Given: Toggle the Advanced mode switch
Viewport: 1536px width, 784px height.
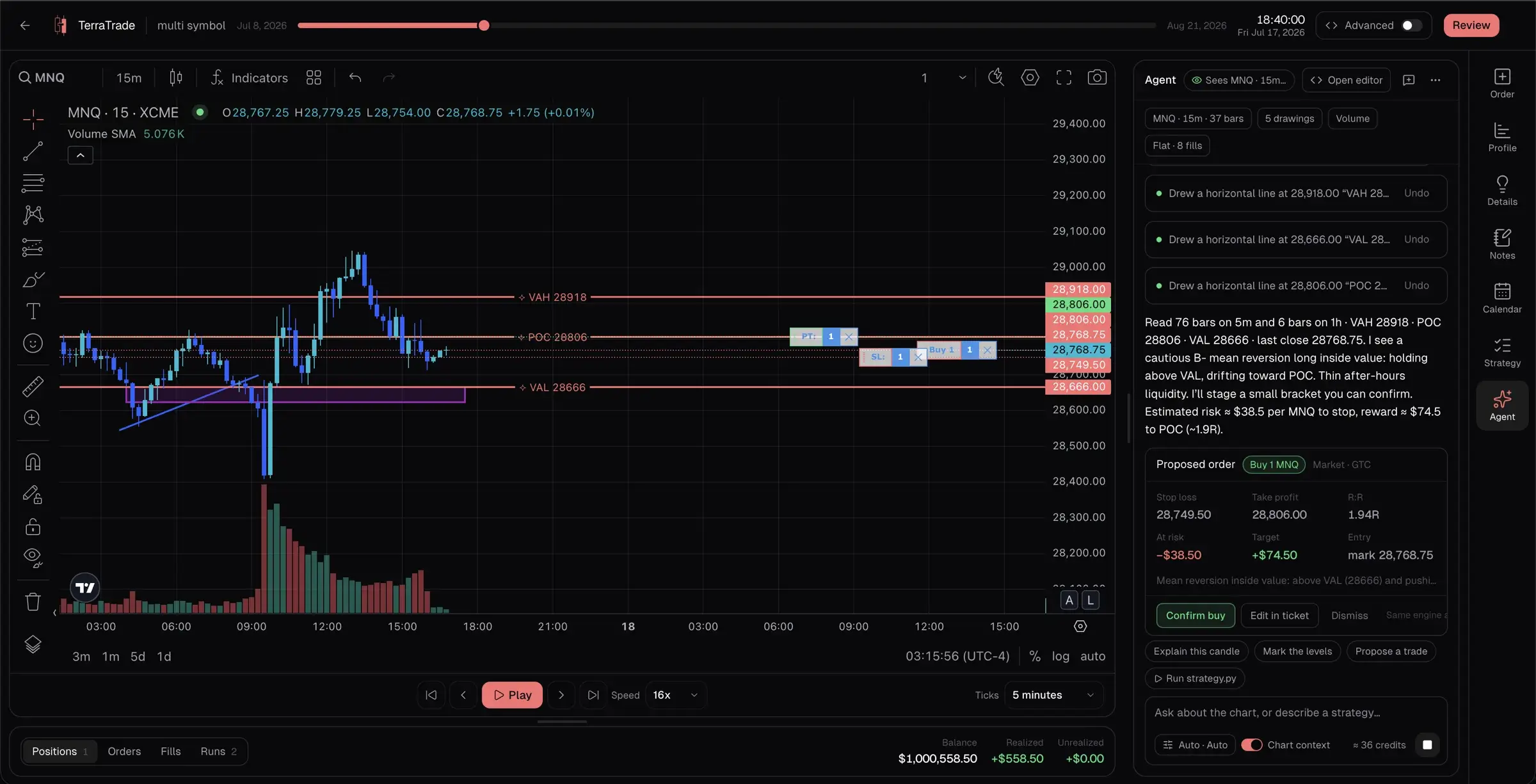Looking at the screenshot, I should pyautogui.click(x=1411, y=26).
